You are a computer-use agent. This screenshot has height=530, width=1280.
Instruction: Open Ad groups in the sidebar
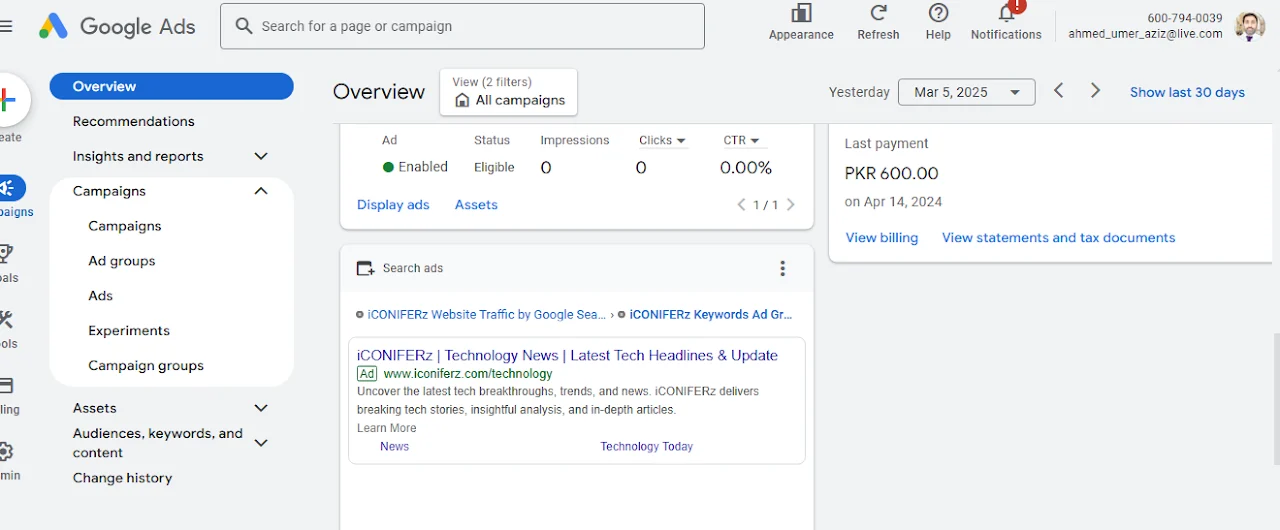pos(121,261)
